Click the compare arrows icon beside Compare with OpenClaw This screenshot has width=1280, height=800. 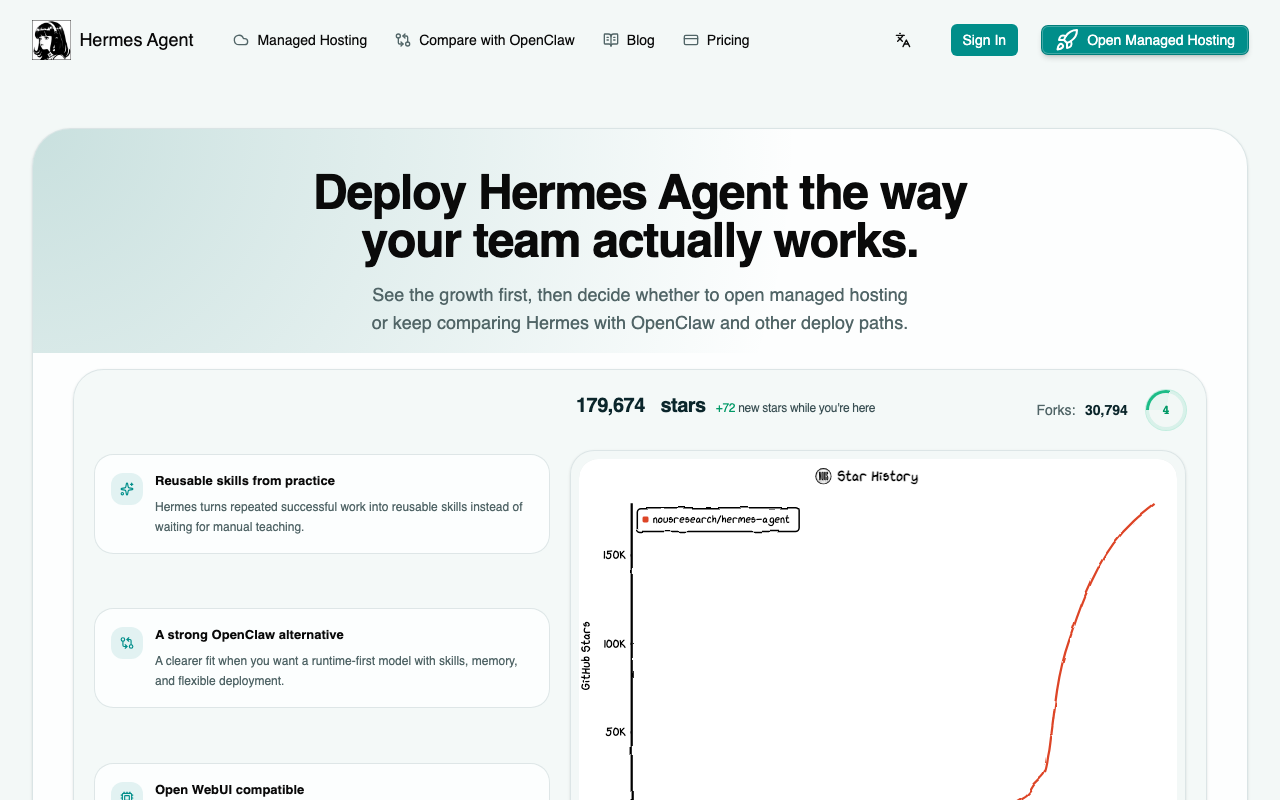tap(403, 40)
